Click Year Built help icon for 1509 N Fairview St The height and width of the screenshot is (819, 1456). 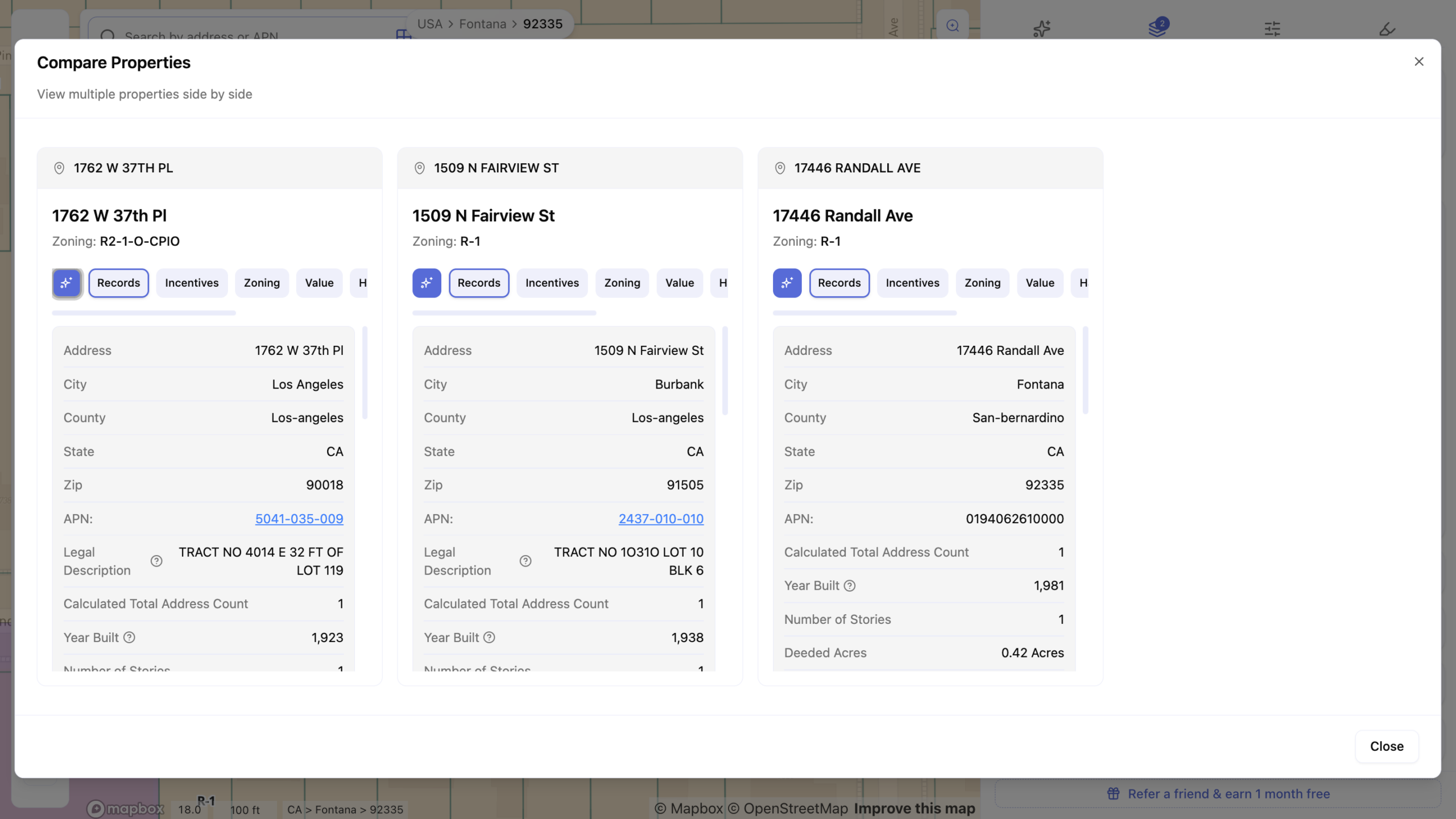489,637
